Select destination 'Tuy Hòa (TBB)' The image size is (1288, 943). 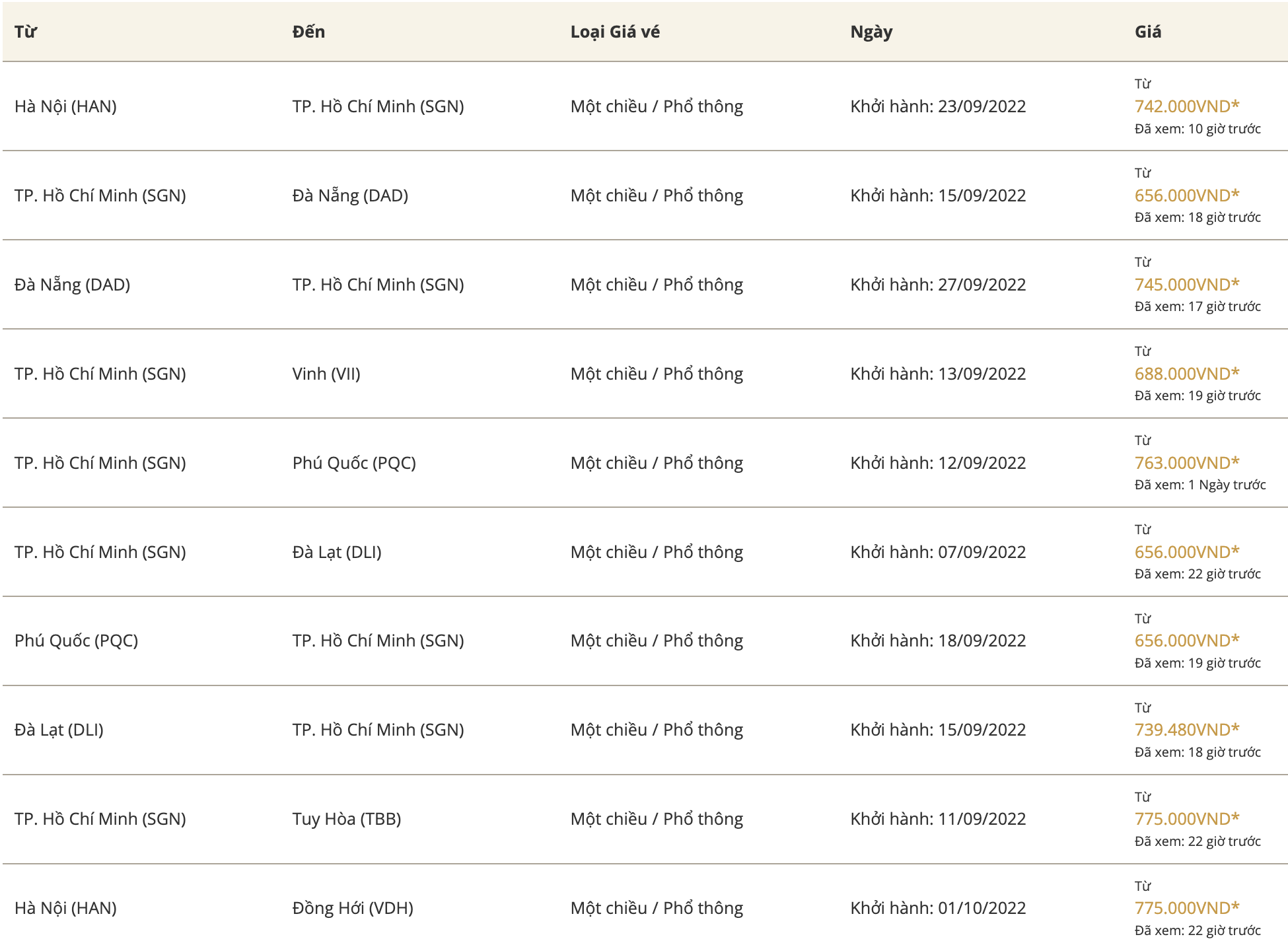pos(347,819)
